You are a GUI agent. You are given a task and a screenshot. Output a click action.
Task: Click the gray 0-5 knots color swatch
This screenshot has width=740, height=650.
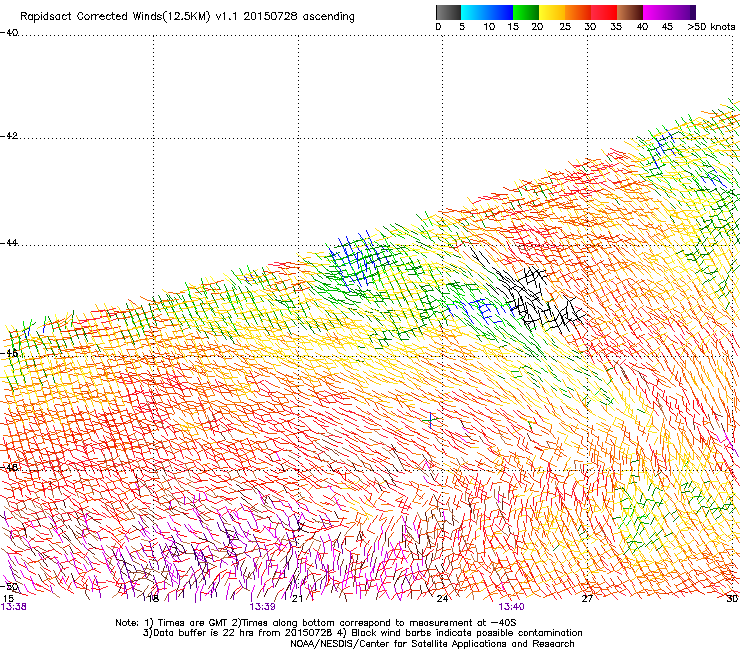click(448, 12)
